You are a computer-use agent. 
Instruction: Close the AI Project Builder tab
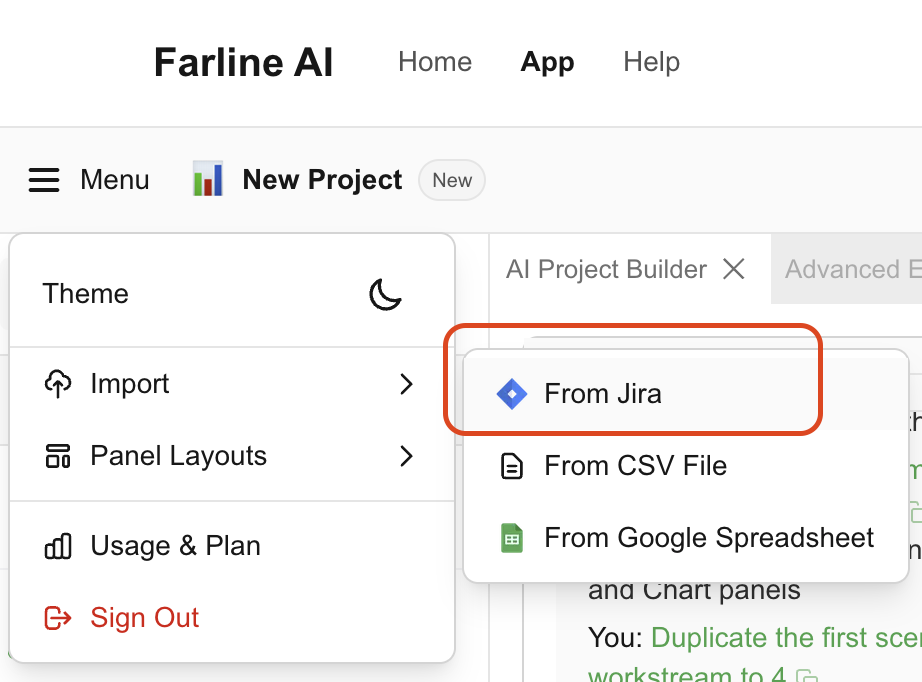(x=734, y=269)
